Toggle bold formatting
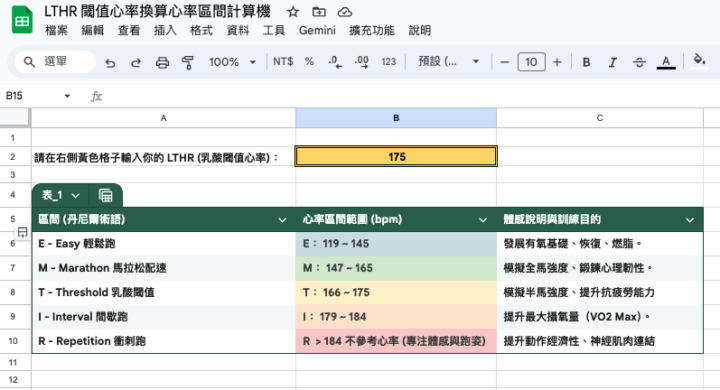This screenshot has width=720, height=390. point(586,62)
